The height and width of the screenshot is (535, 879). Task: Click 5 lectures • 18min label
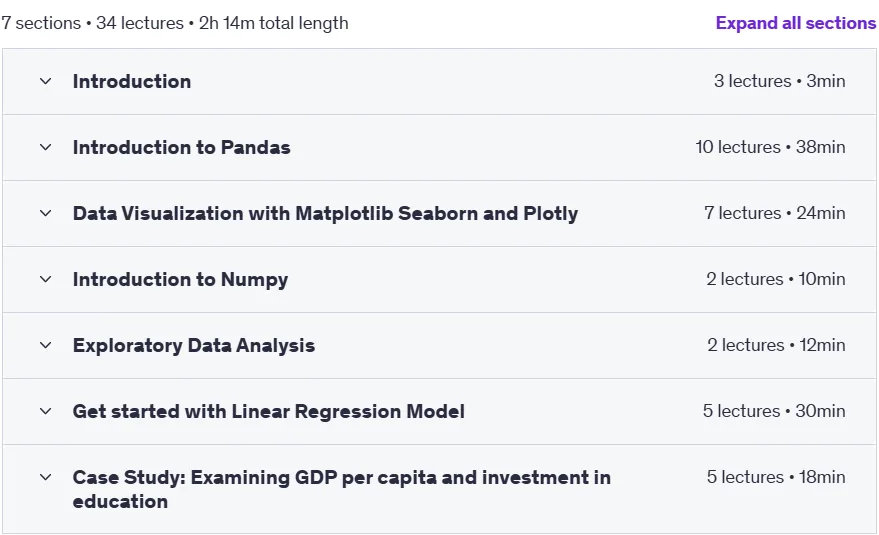[x=776, y=477]
